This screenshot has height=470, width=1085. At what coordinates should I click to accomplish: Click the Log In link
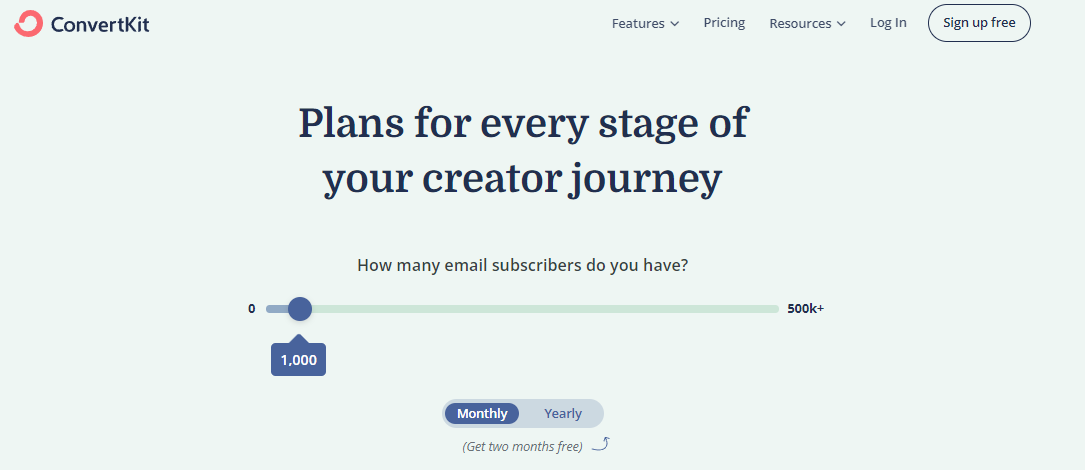click(888, 23)
